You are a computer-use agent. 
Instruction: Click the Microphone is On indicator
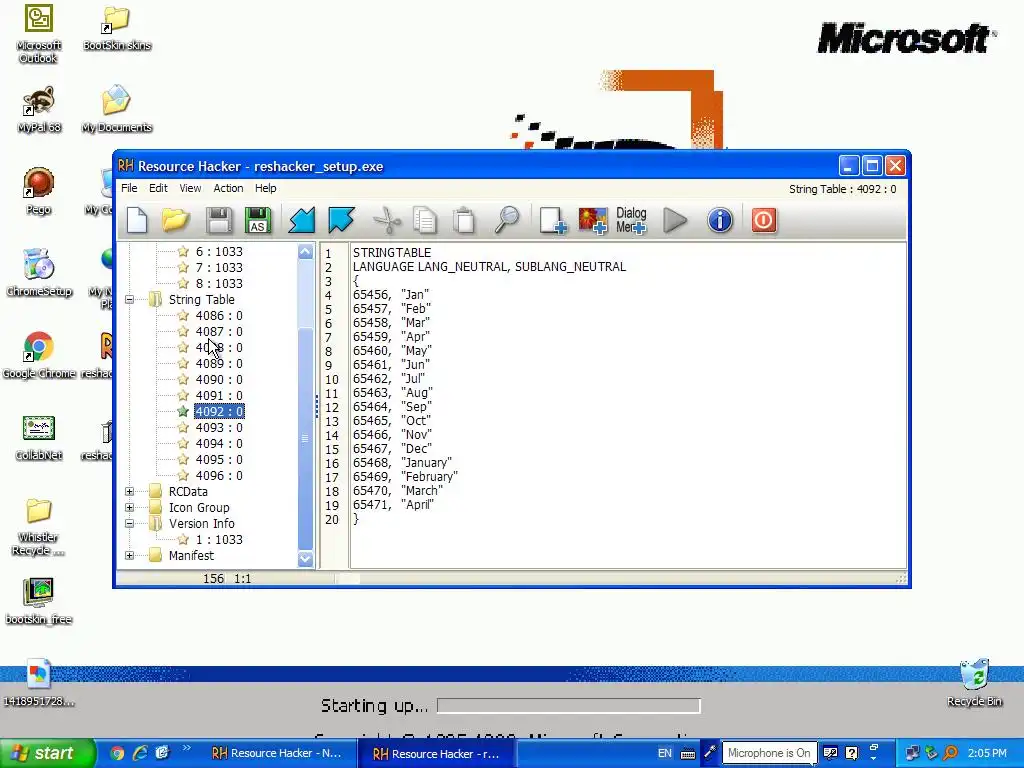(769, 753)
